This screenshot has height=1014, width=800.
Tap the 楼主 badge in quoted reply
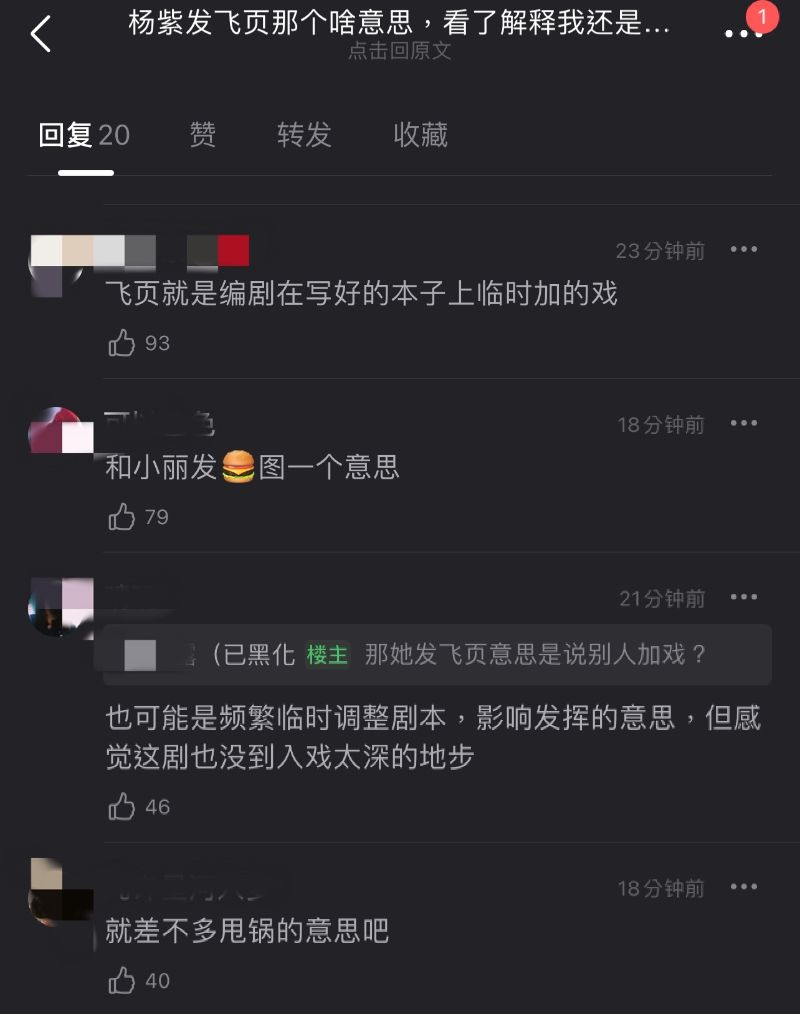[x=327, y=654]
